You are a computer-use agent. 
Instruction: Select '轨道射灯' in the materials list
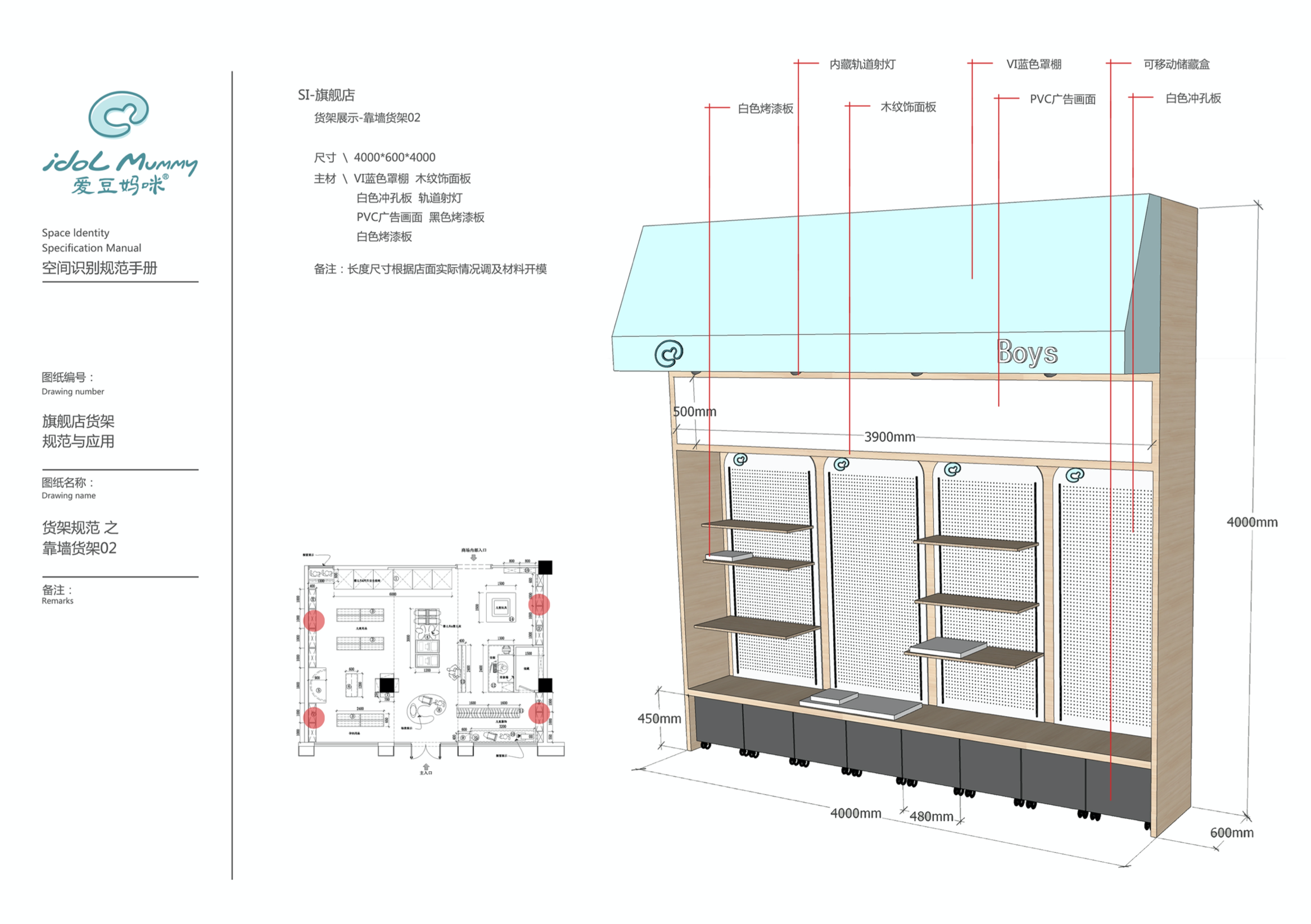click(x=441, y=197)
